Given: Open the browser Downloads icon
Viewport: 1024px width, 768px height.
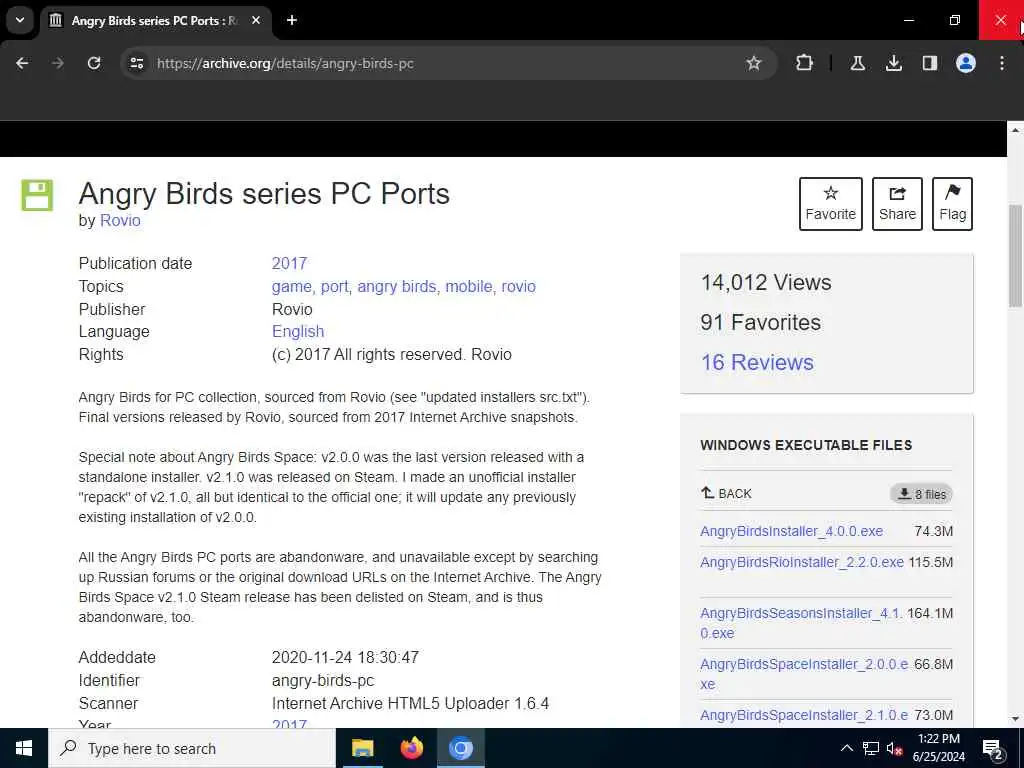Looking at the screenshot, I should (893, 63).
